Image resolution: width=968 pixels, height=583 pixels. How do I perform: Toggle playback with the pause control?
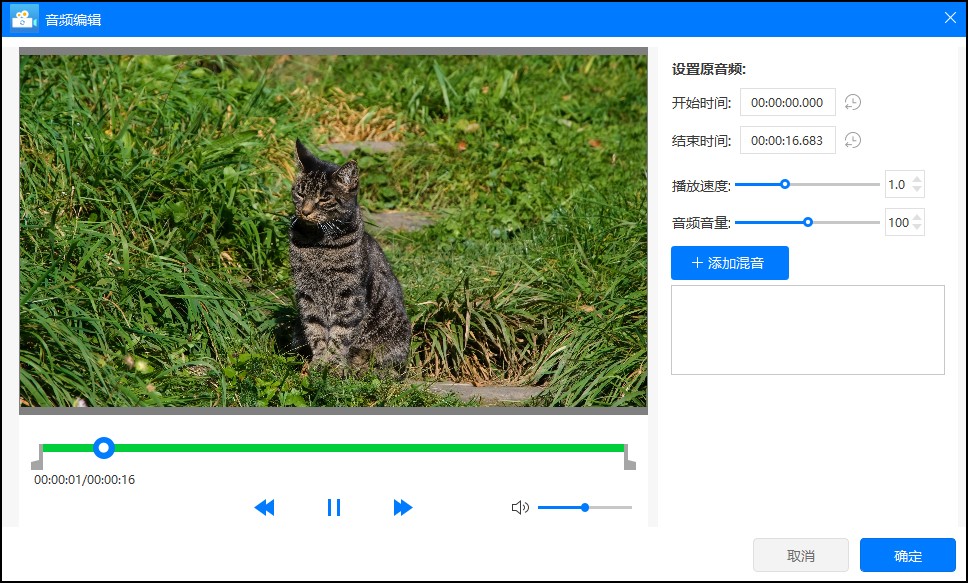pyautogui.click(x=334, y=507)
